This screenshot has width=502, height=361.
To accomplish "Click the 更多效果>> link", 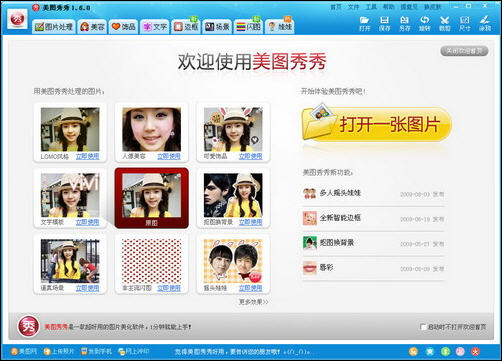I will [254, 302].
